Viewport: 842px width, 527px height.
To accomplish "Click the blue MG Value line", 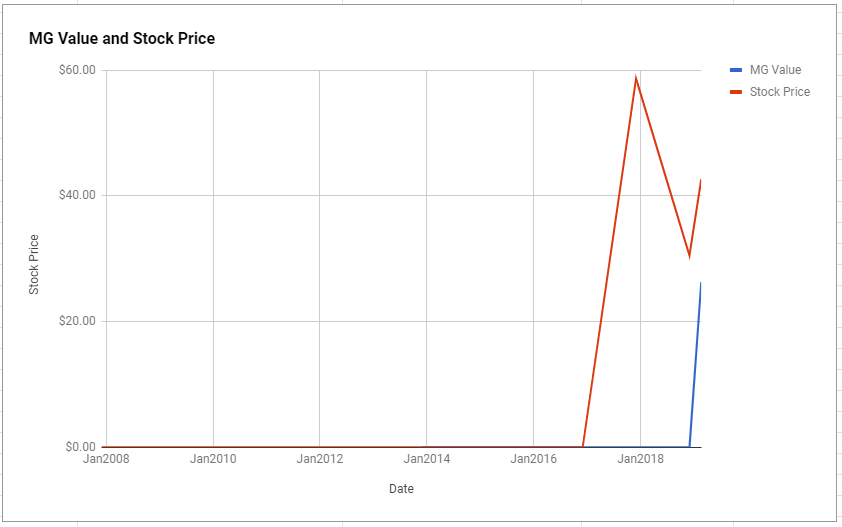I will (695, 365).
